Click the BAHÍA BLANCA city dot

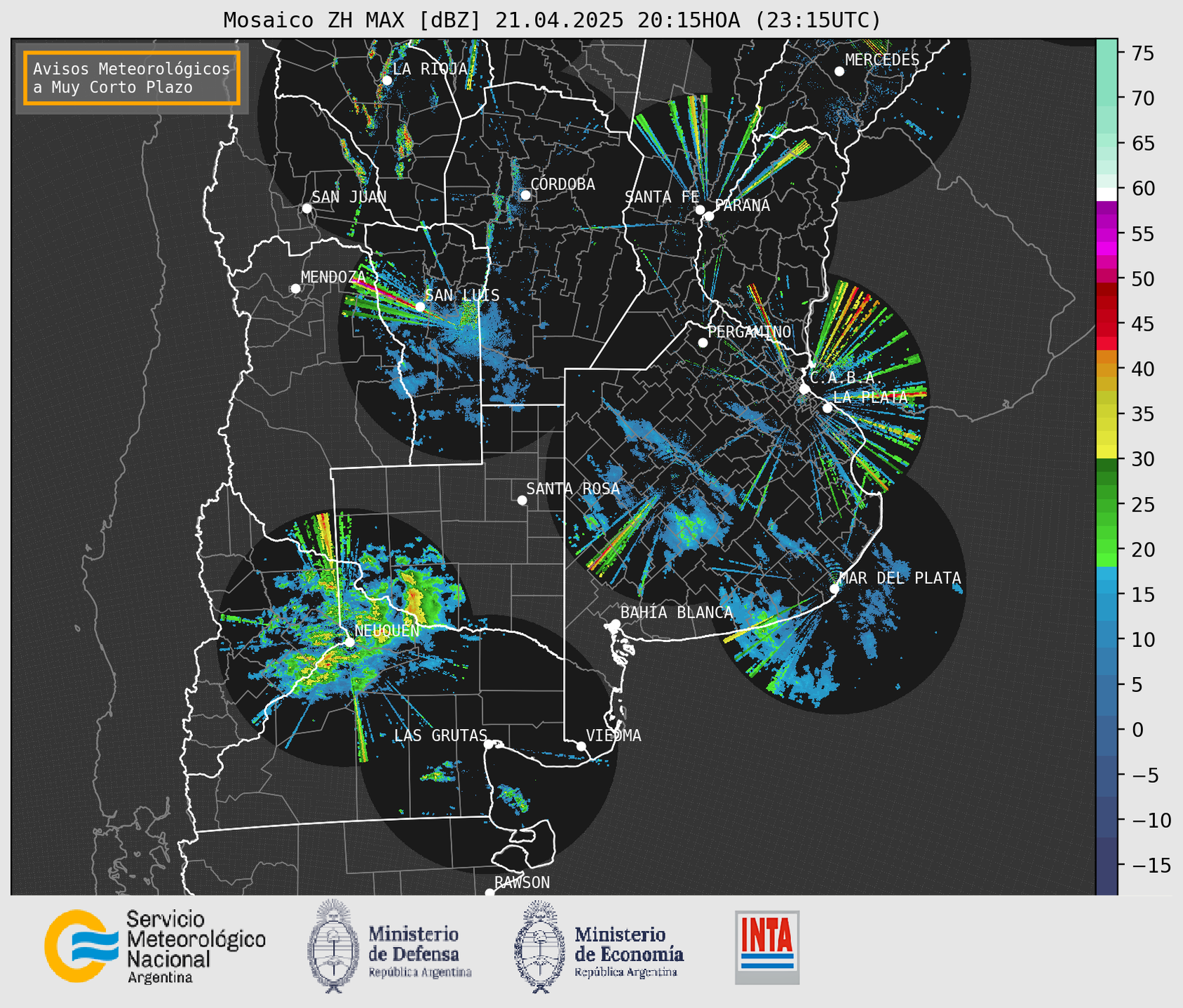(x=615, y=624)
